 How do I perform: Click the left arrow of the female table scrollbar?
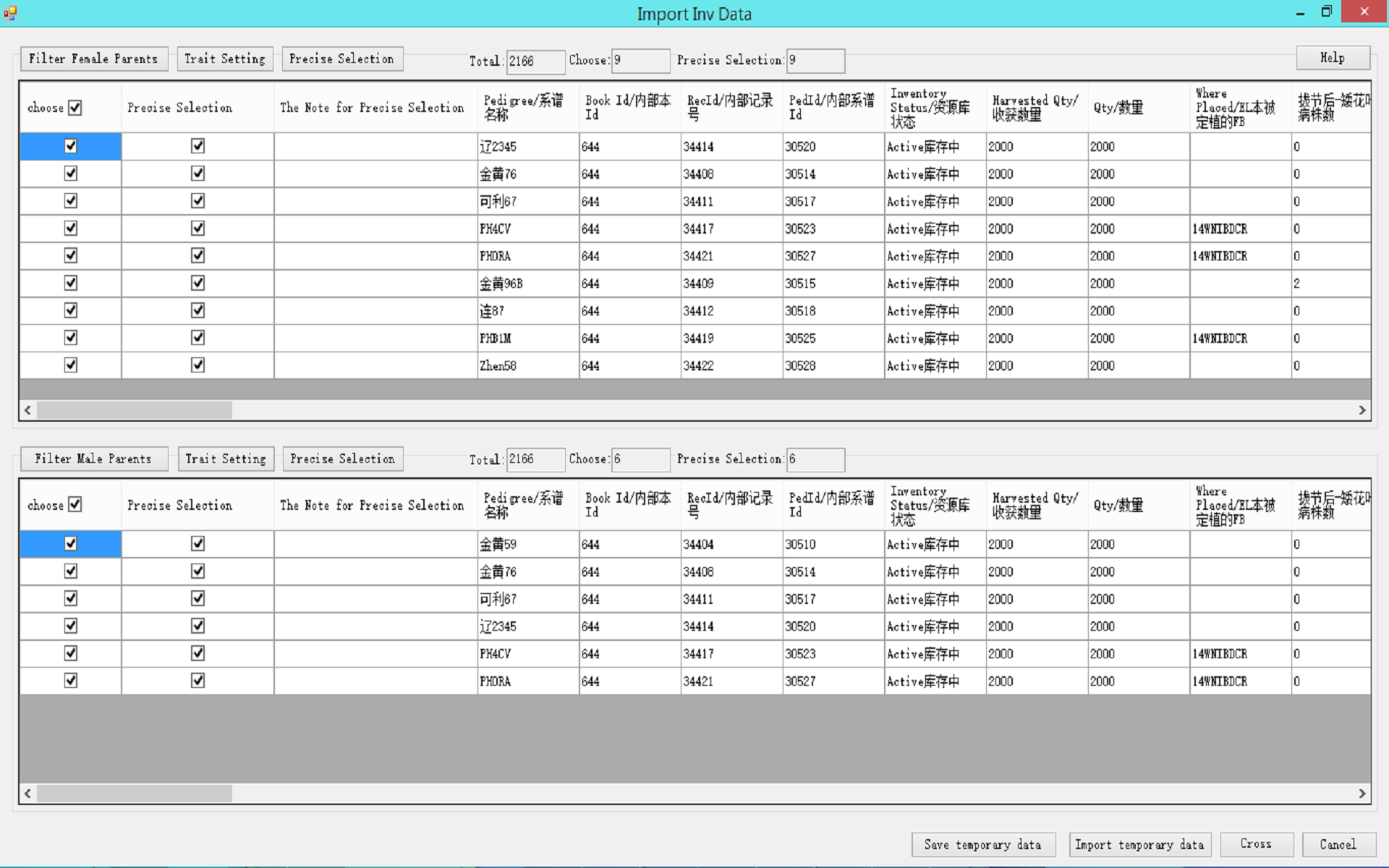coord(27,410)
